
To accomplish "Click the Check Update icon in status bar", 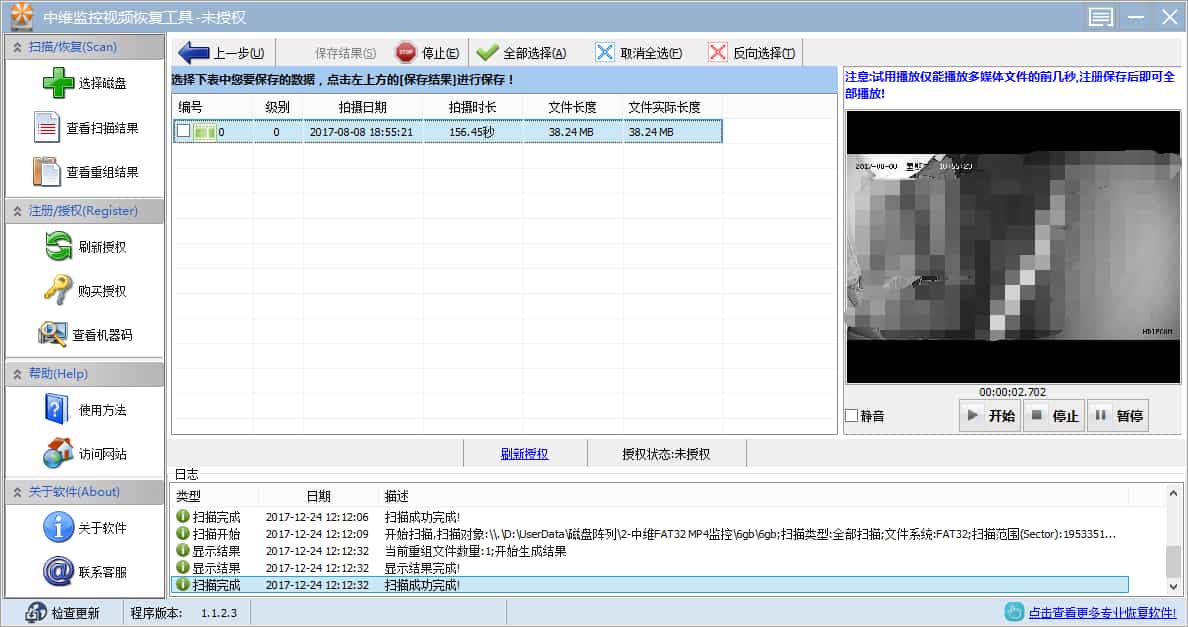I will (36, 613).
